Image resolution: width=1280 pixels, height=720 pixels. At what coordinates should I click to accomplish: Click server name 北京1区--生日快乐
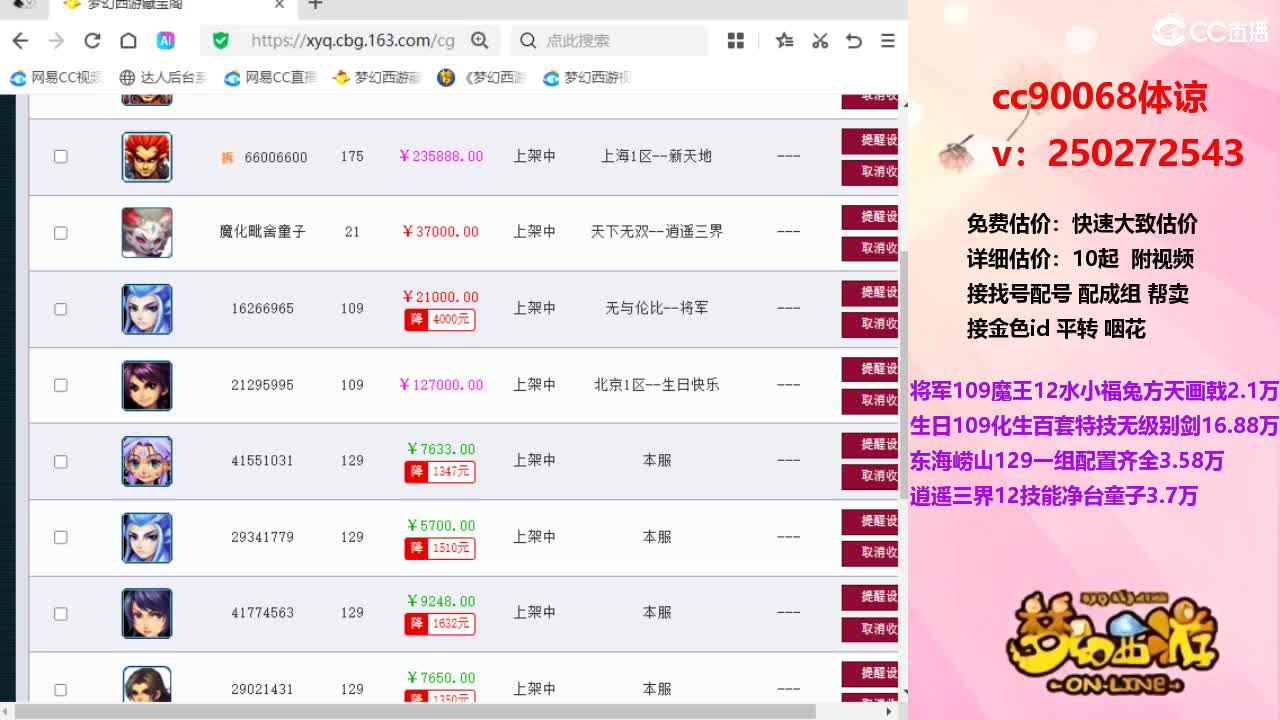click(x=656, y=385)
